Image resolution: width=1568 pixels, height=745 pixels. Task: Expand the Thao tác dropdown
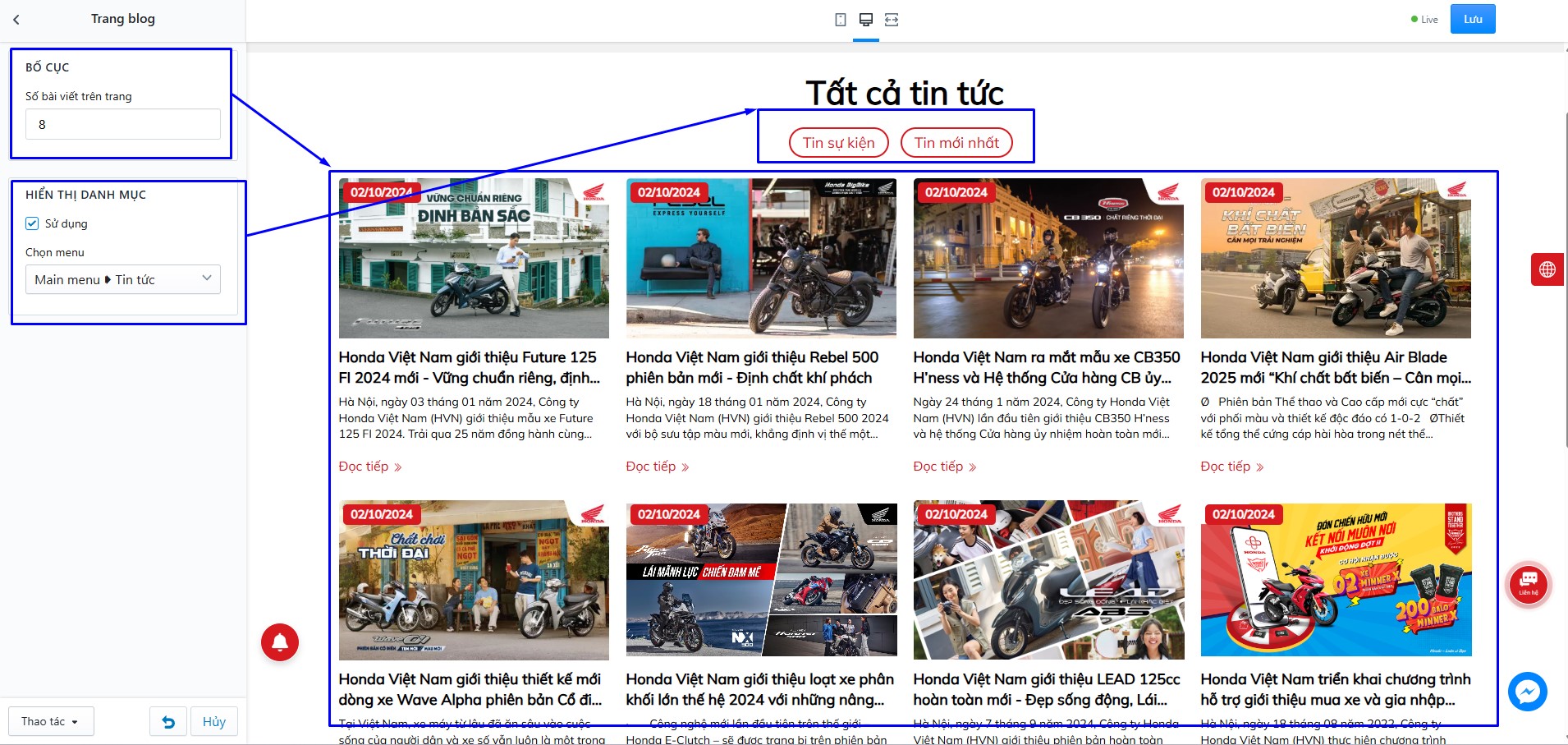(x=51, y=721)
